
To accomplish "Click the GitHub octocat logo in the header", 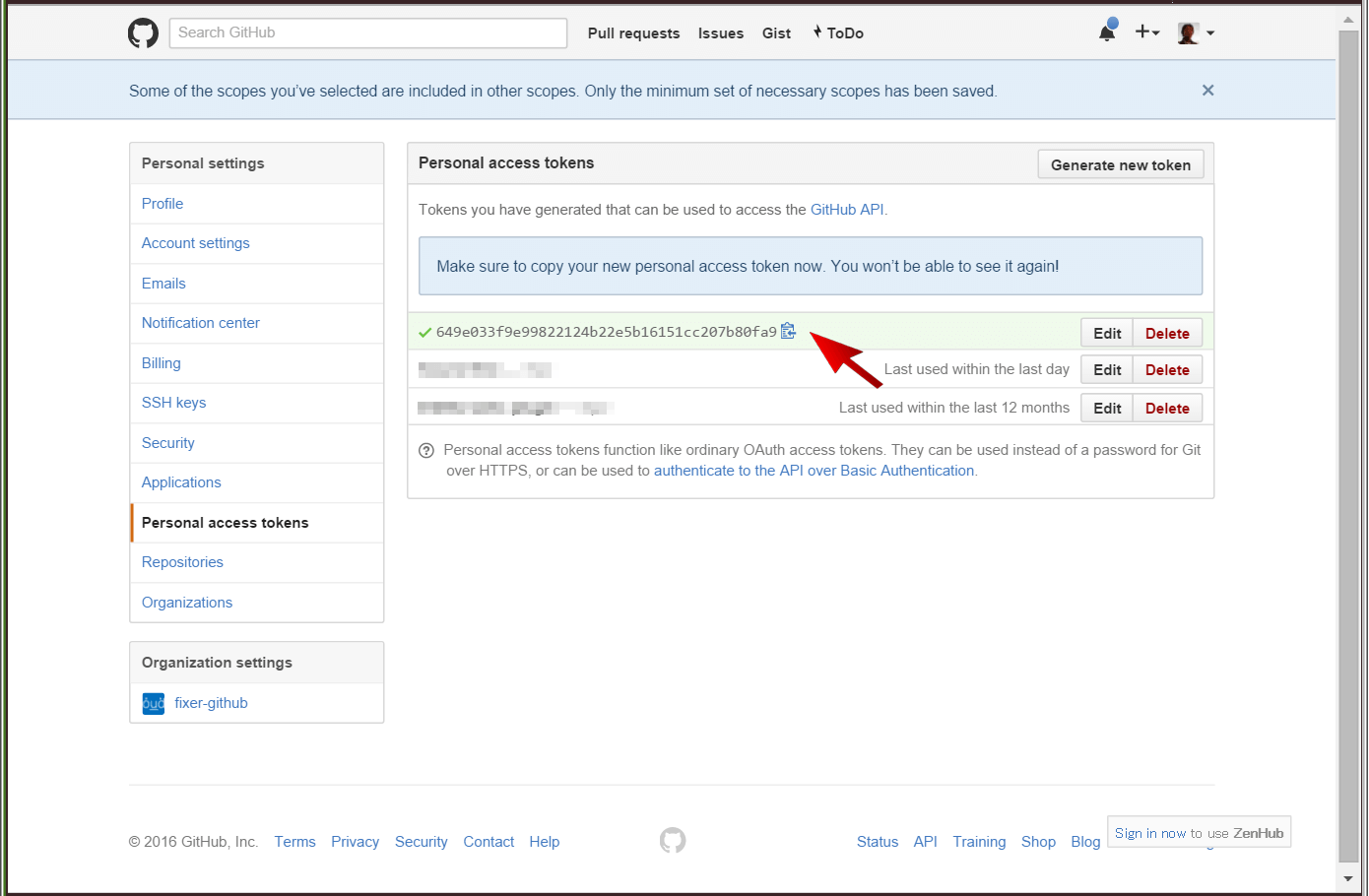I will pyautogui.click(x=143, y=32).
